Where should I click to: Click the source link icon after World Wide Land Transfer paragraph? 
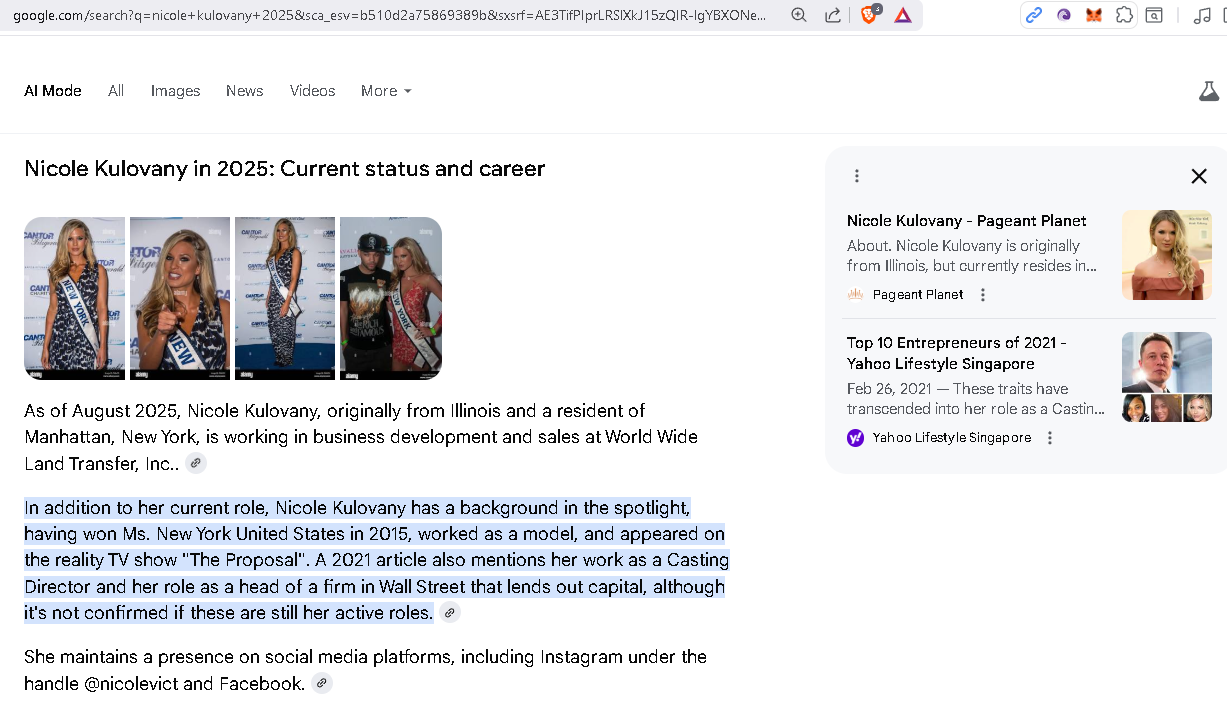tap(196, 463)
